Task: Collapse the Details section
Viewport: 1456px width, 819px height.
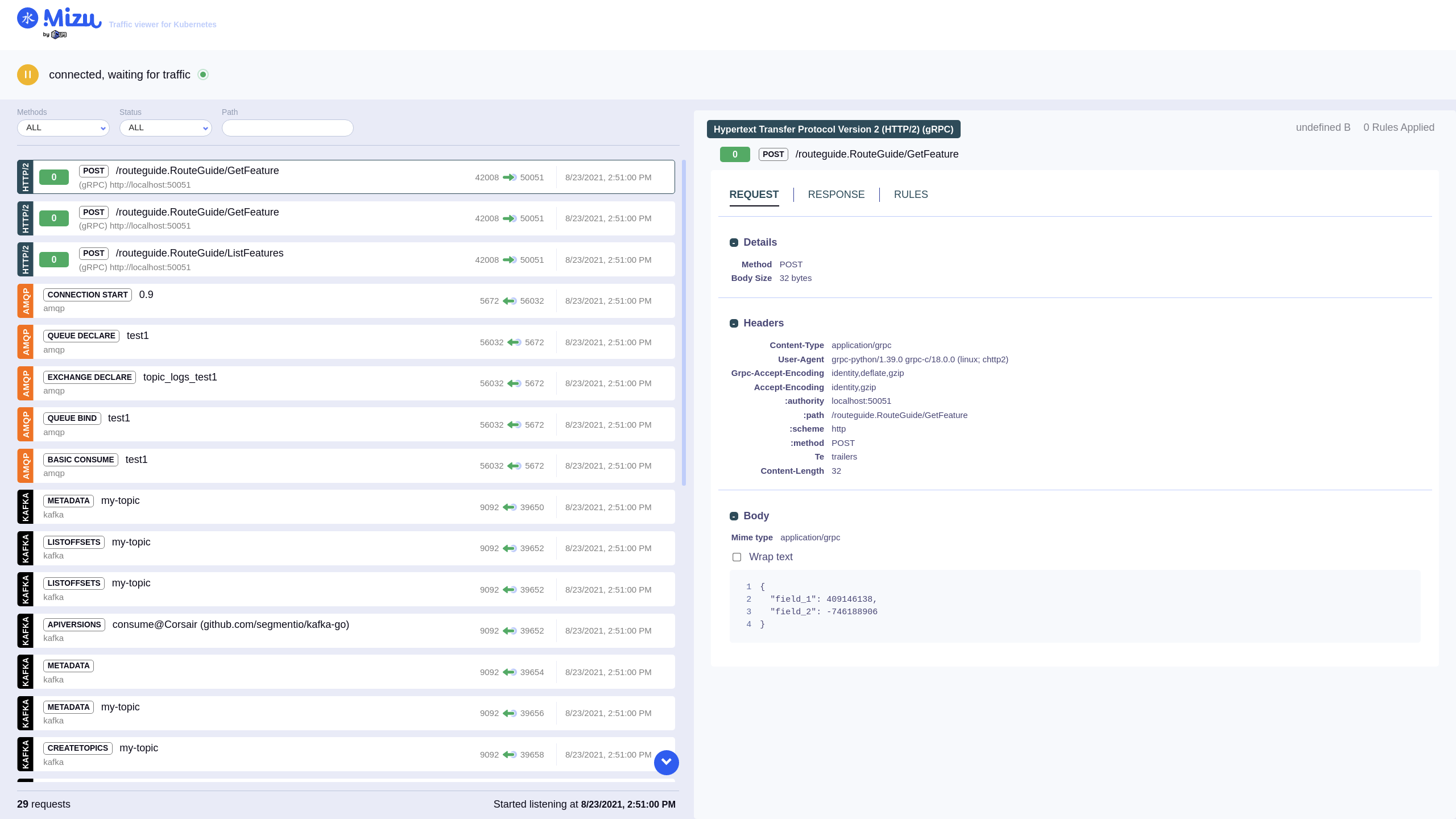Action: click(x=734, y=243)
